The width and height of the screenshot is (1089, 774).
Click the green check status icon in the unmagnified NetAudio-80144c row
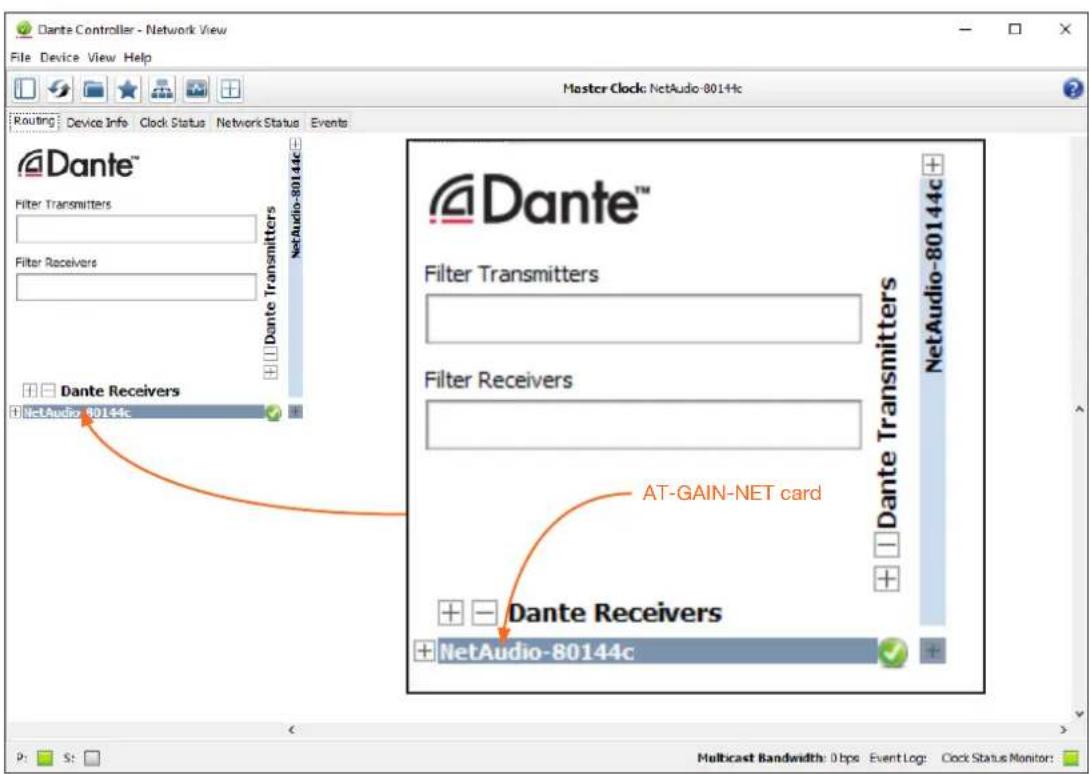[274, 413]
